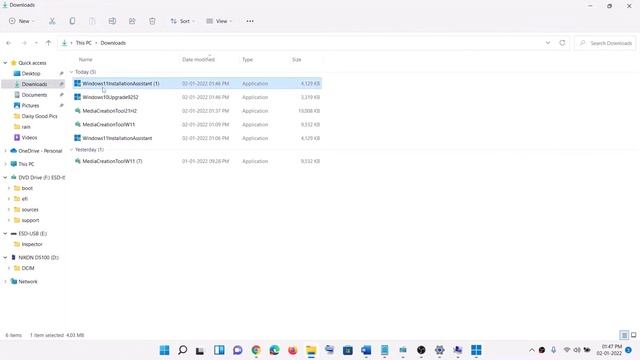The image size is (640, 360).
Task: Expand the Network node
Action: tap(5, 282)
